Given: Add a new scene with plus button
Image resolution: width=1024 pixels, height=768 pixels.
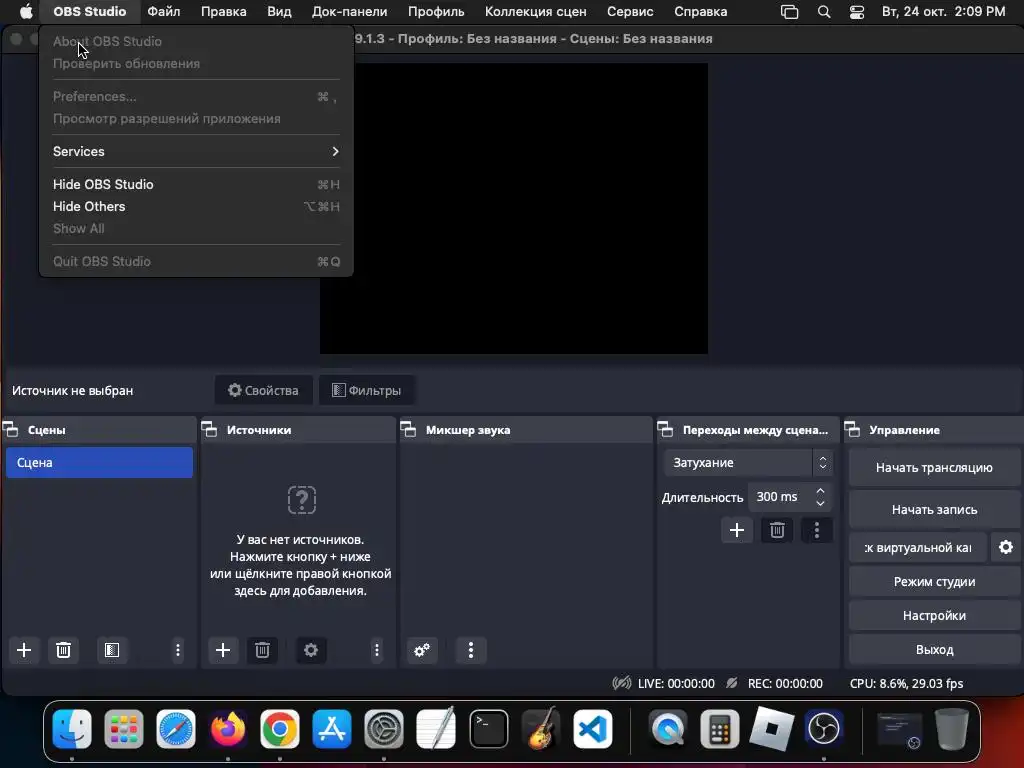Looking at the screenshot, I should pos(24,650).
